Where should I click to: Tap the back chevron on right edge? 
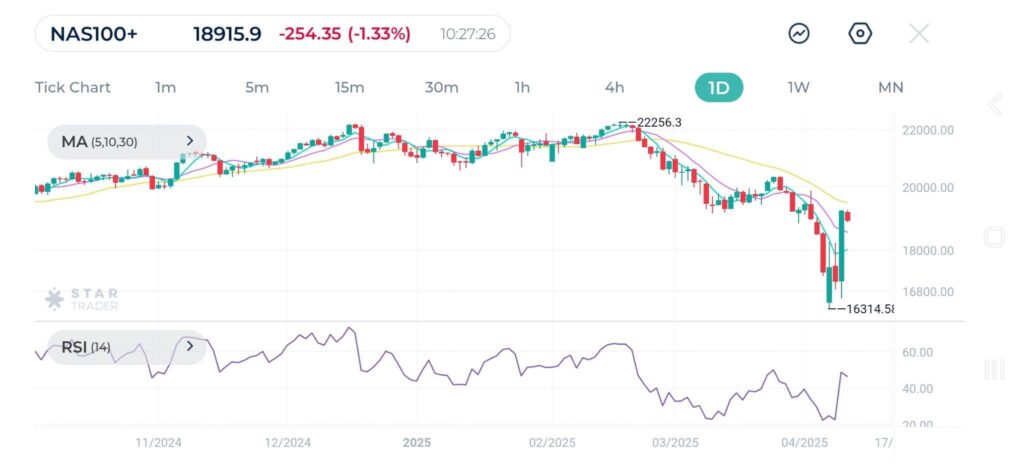click(x=994, y=105)
